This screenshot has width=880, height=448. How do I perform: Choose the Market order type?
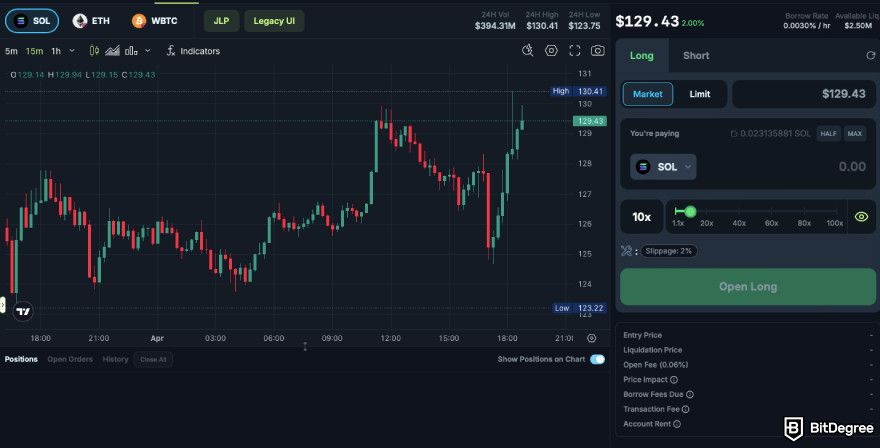pos(648,94)
